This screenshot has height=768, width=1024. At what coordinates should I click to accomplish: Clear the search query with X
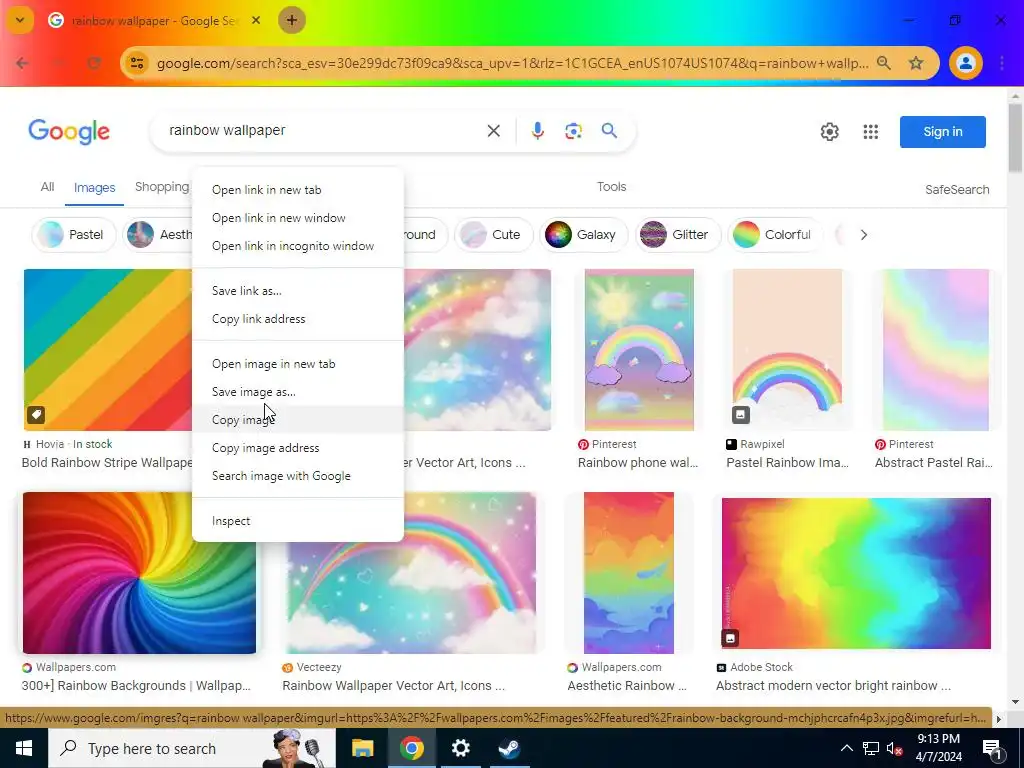click(x=494, y=131)
